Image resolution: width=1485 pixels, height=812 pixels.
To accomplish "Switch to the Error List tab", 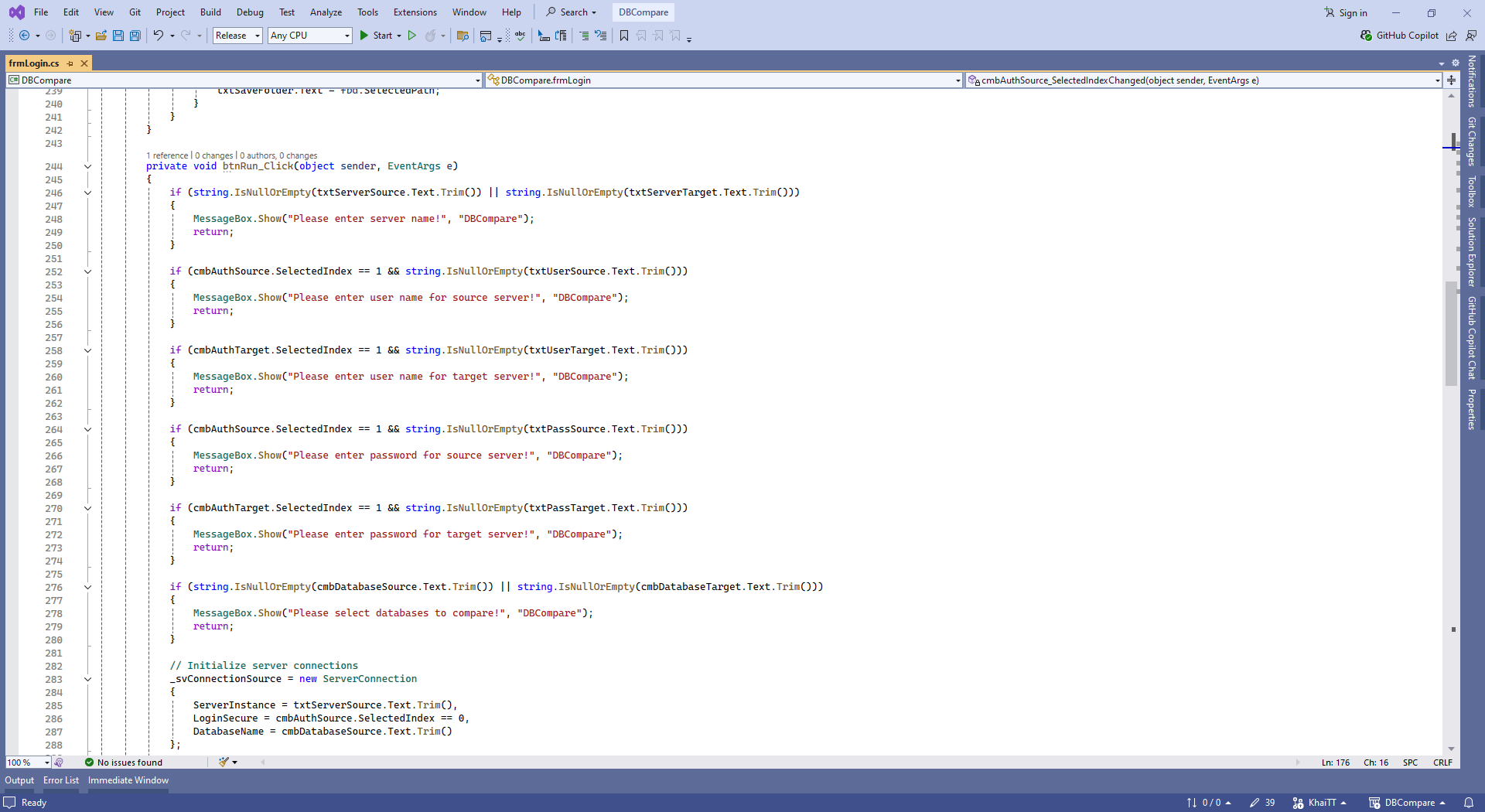I will [x=61, y=780].
